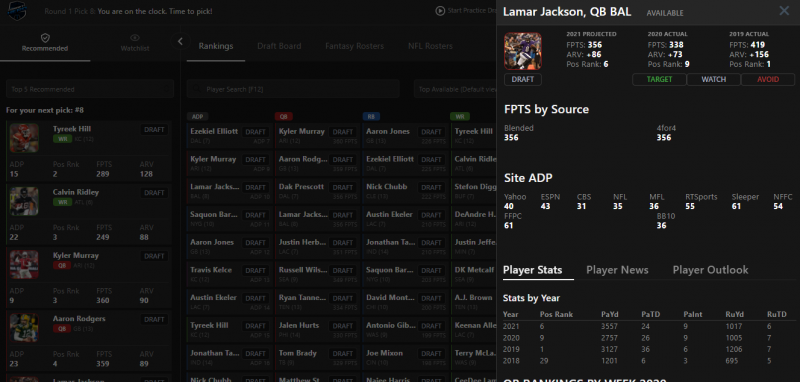Click Tyreek Hill's photo in Recommended
This screenshot has width=800, height=382.
tap(24, 138)
